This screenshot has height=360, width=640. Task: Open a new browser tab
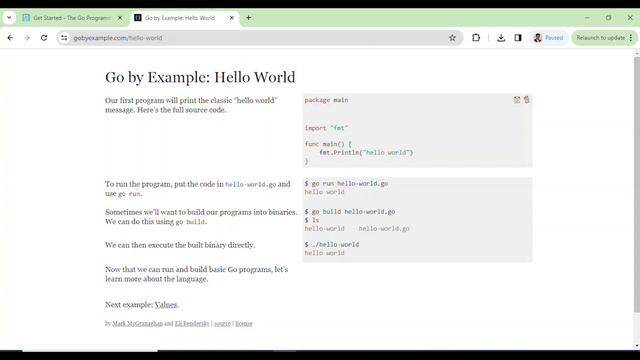[249, 18]
